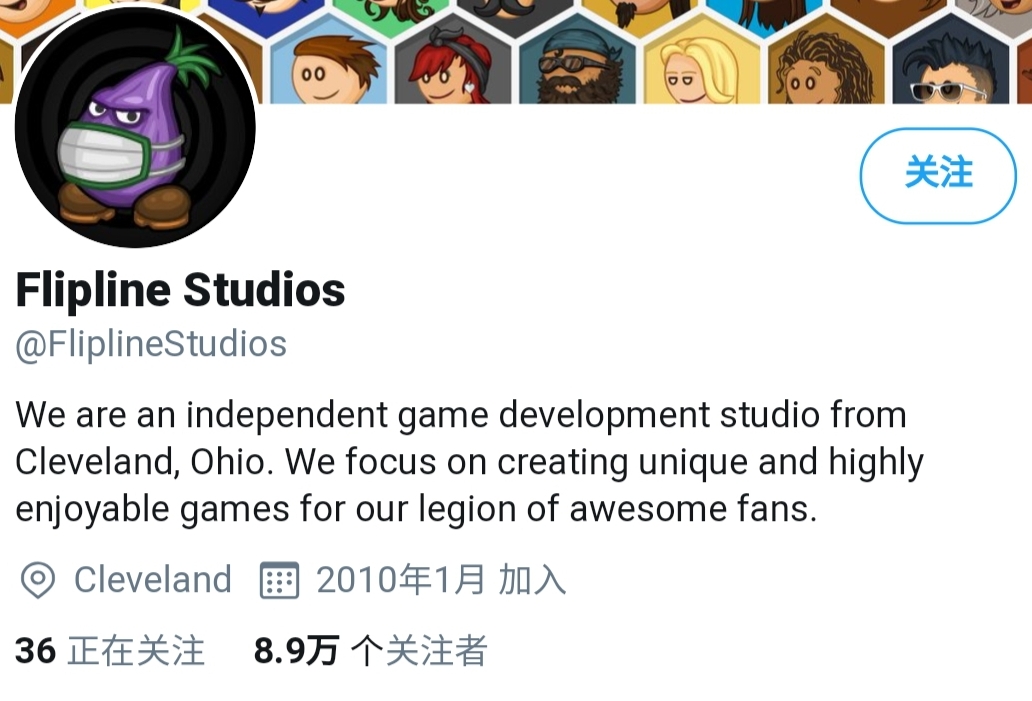Open the masked onion profile picture
Screen dimensions: 1032x701
[136, 128]
